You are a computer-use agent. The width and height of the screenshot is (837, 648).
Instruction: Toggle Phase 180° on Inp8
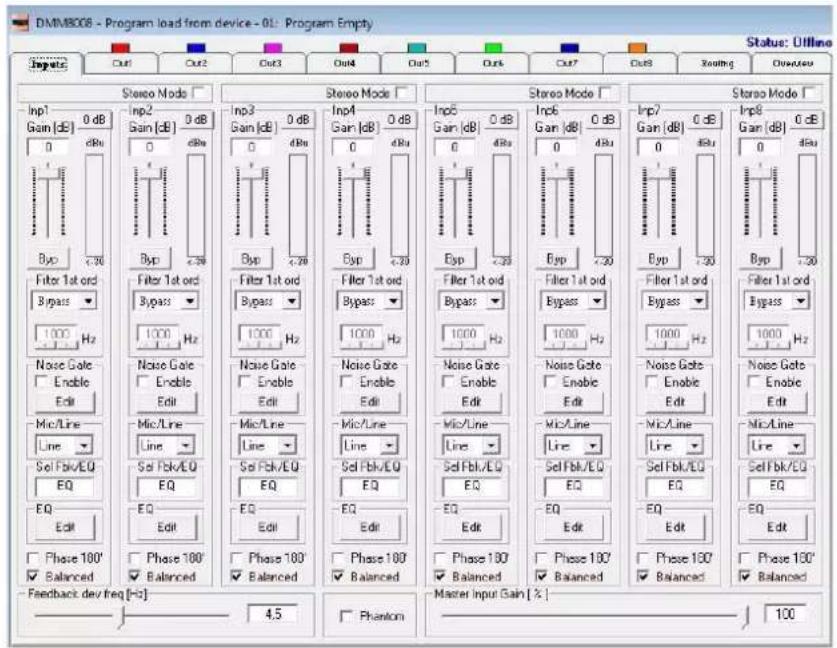click(x=745, y=558)
